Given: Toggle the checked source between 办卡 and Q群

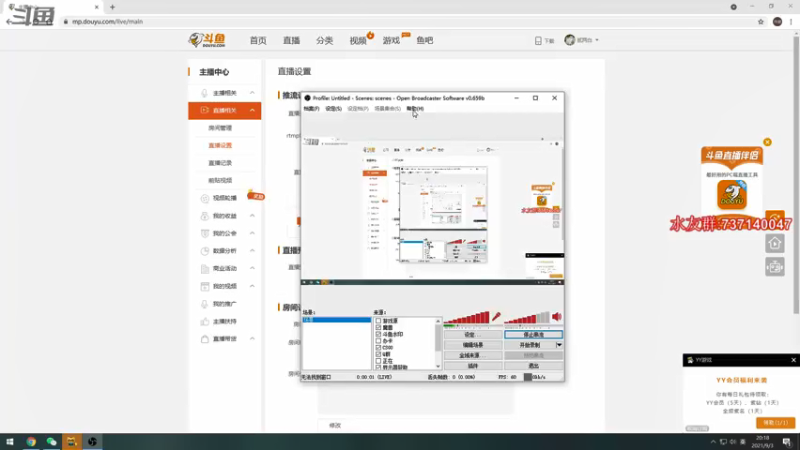Looking at the screenshot, I should click(x=378, y=347).
